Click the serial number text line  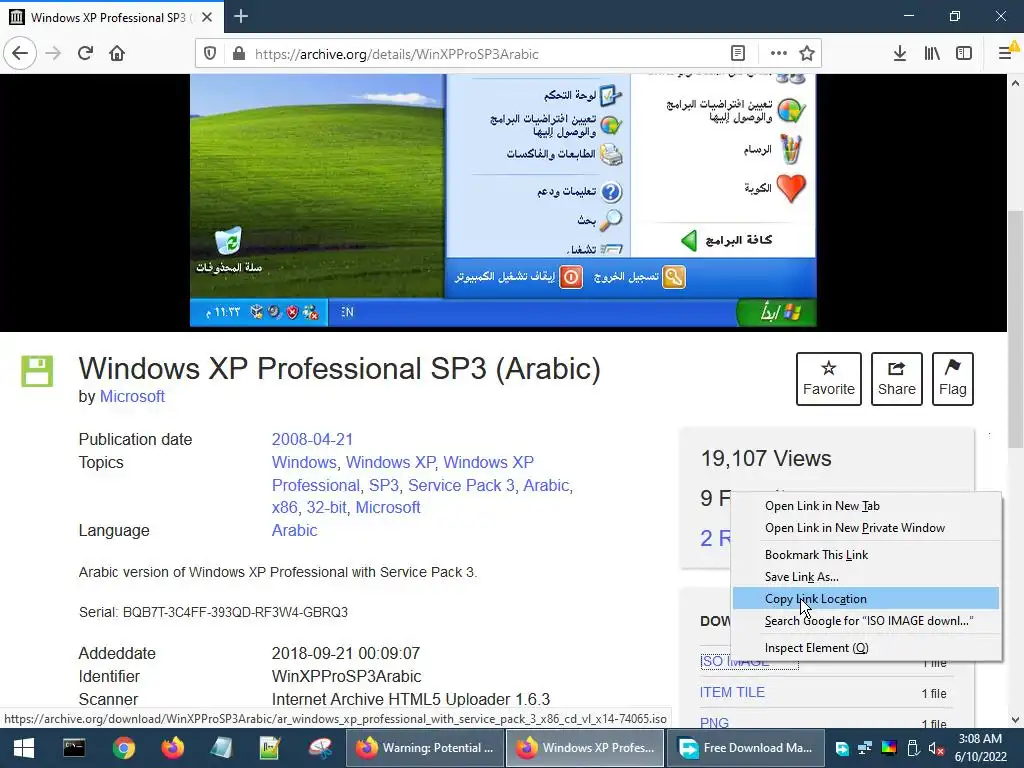click(213, 613)
